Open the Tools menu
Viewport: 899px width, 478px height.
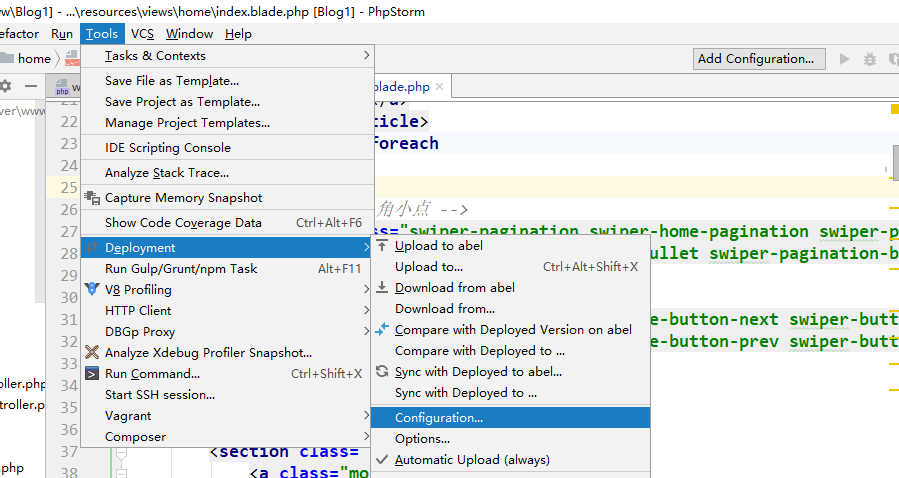pyautogui.click(x=102, y=34)
